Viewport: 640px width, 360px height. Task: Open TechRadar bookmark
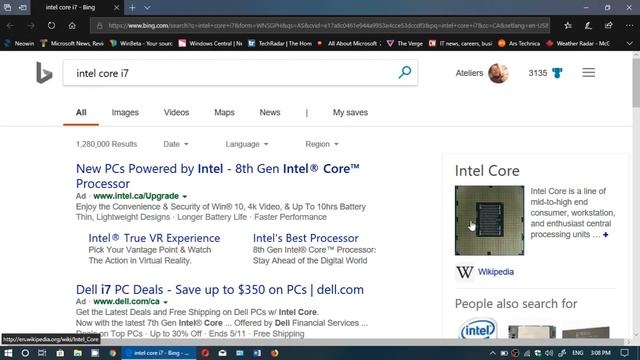click(x=280, y=43)
